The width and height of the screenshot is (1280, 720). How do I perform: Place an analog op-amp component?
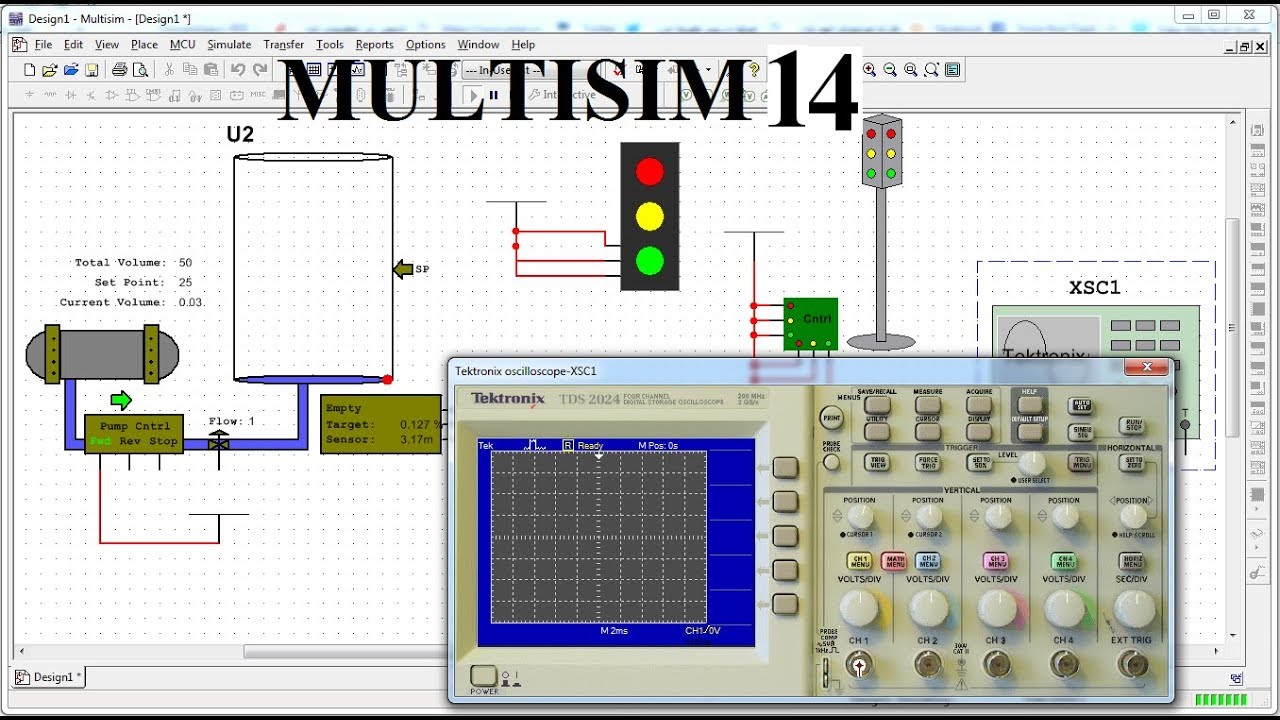click(112, 96)
